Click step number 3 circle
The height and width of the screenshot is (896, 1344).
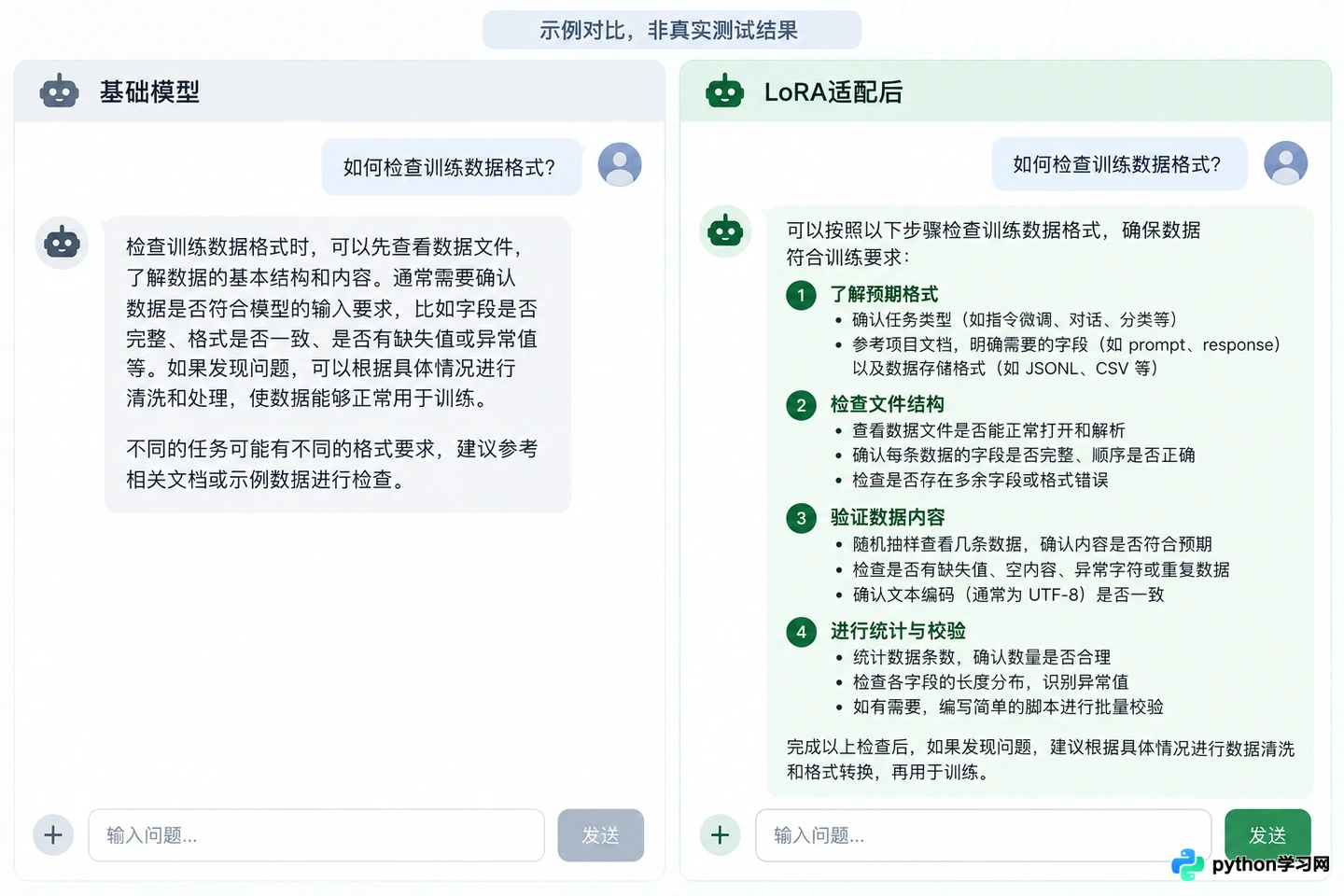[x=801, y=518]
